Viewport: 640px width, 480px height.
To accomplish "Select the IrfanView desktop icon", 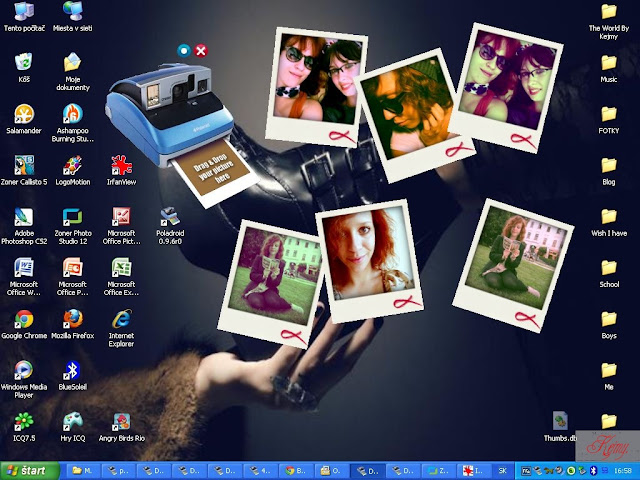I will pyautogui.click(x=121, y=171).
